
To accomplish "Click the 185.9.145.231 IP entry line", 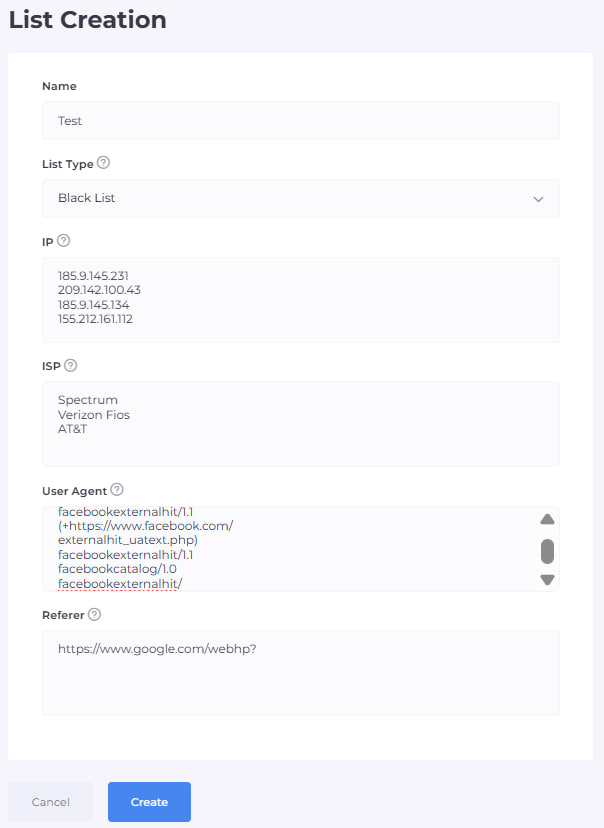I will coord(94,275).
